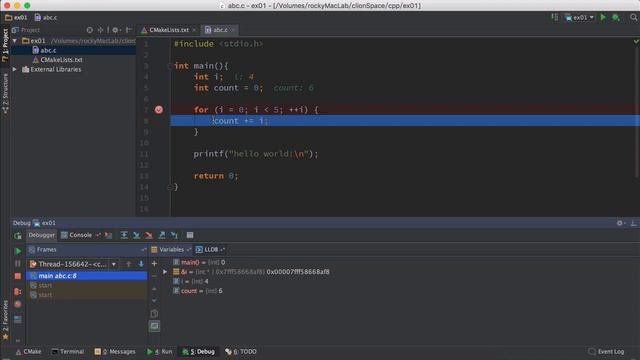Collapse ex01 project tree node
This screenshot has width=640, height=360.
click(x=15, y=41)
